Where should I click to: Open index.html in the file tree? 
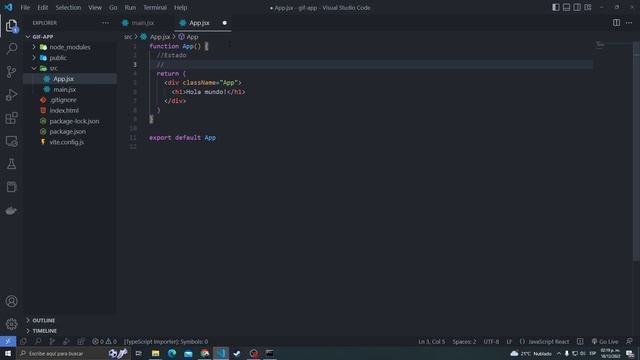[x=70, y=110]
